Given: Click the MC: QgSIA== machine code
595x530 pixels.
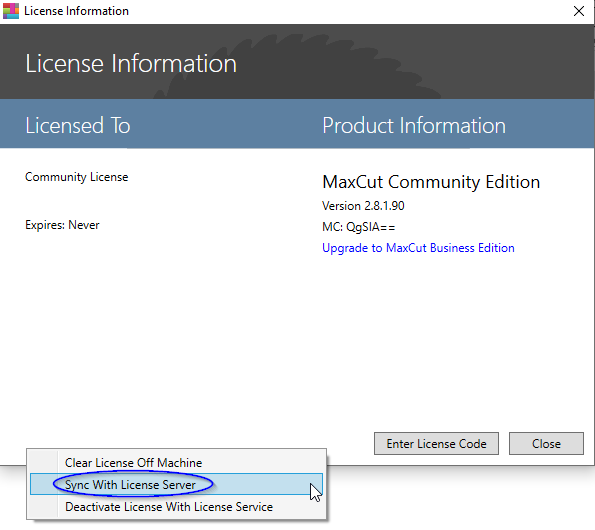Looking at the screenshot, I should 359,227.
